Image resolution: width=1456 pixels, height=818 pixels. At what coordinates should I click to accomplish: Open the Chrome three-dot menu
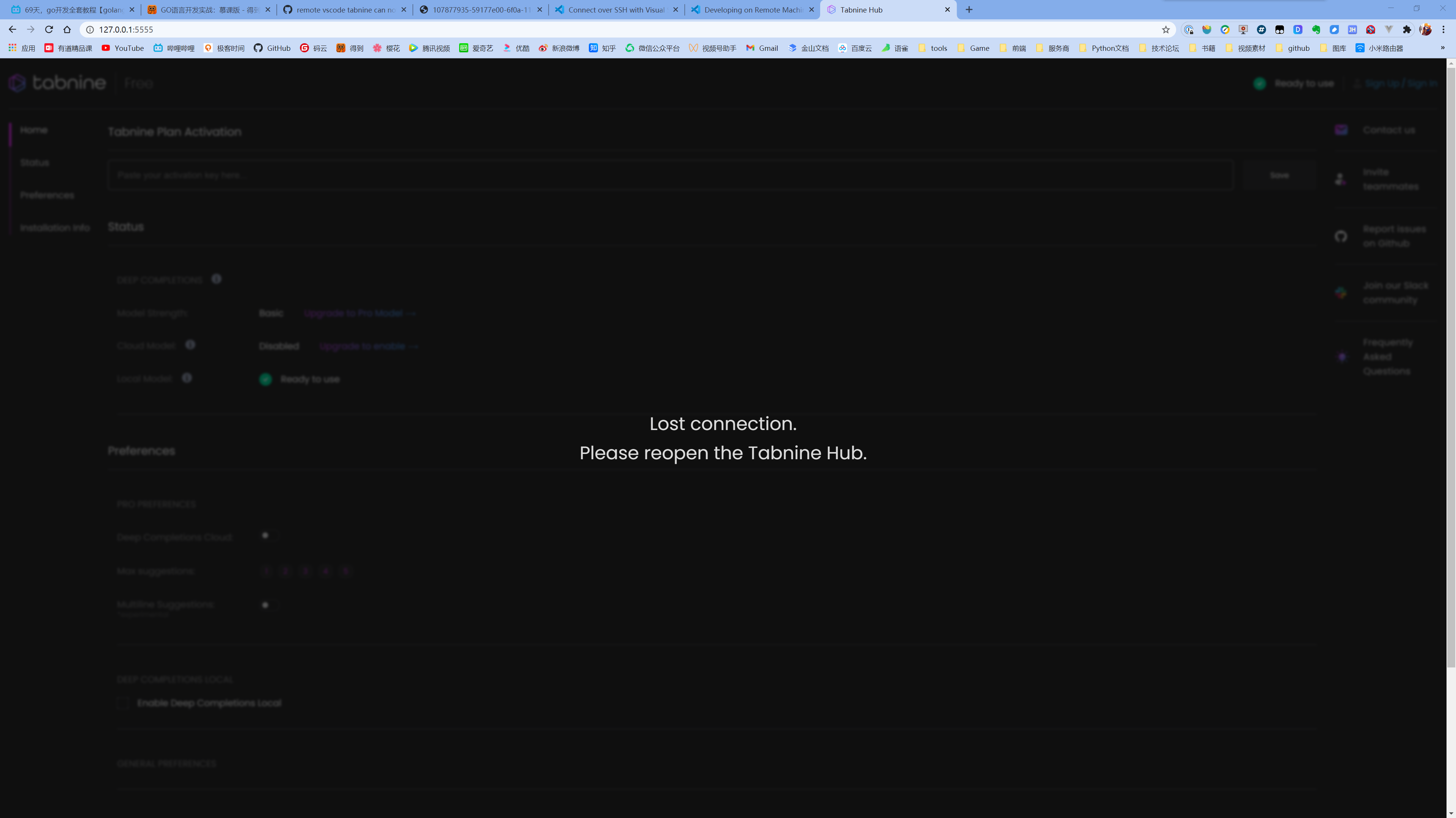pos(1443,29)
